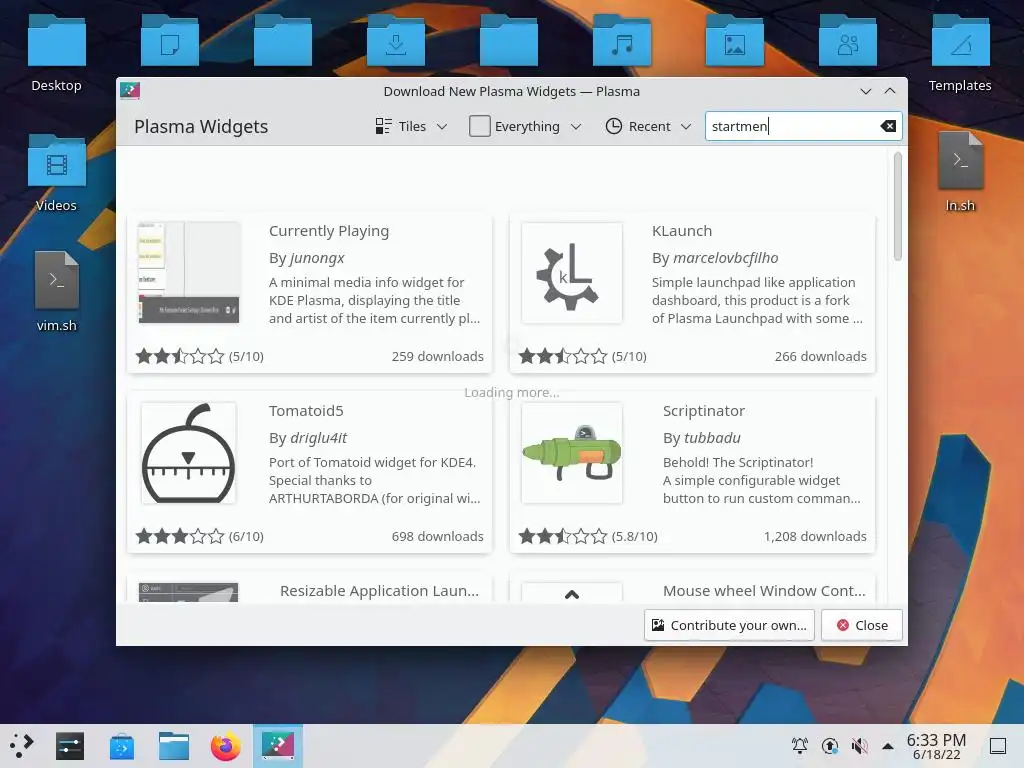1024x768 pixels.
Task: Open the Everything filter dropdown
Action: 526,126
